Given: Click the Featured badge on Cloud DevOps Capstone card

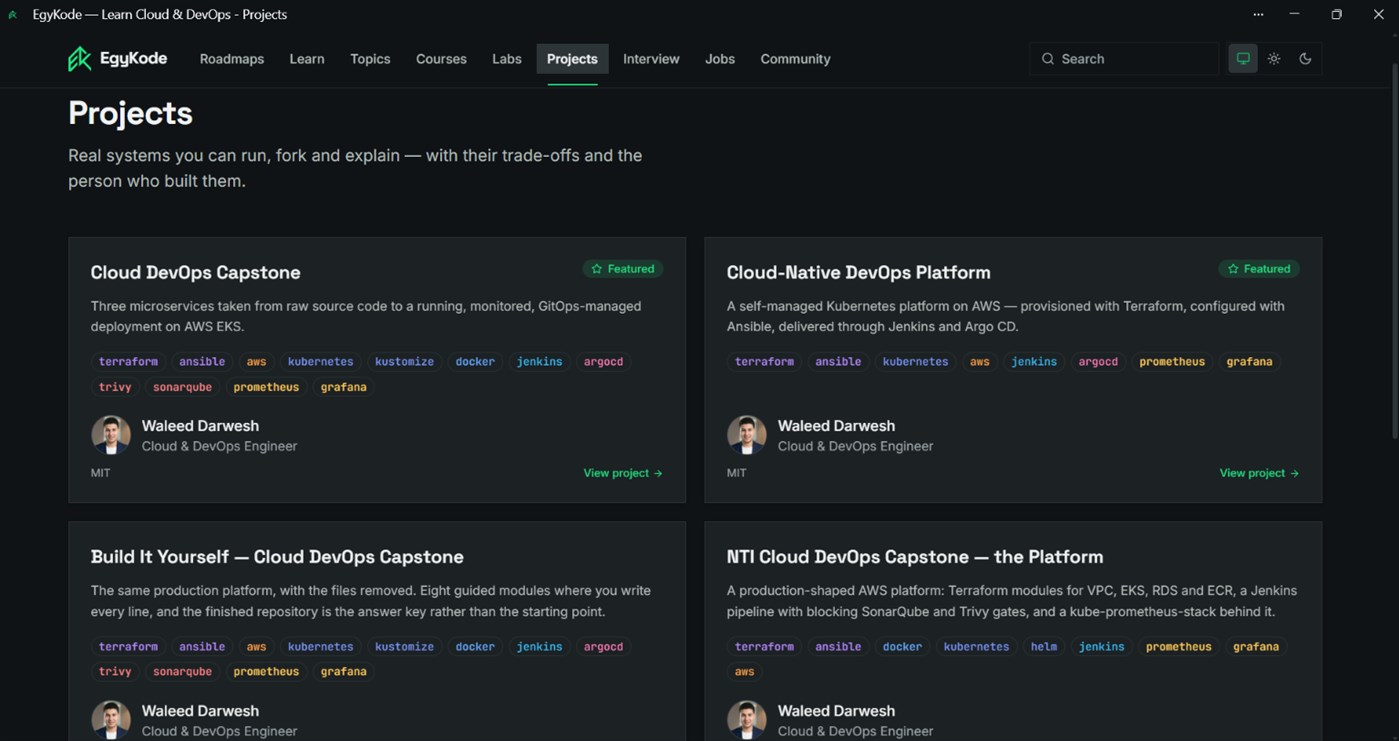Looking at the screenshot, I should click(623, 269).
